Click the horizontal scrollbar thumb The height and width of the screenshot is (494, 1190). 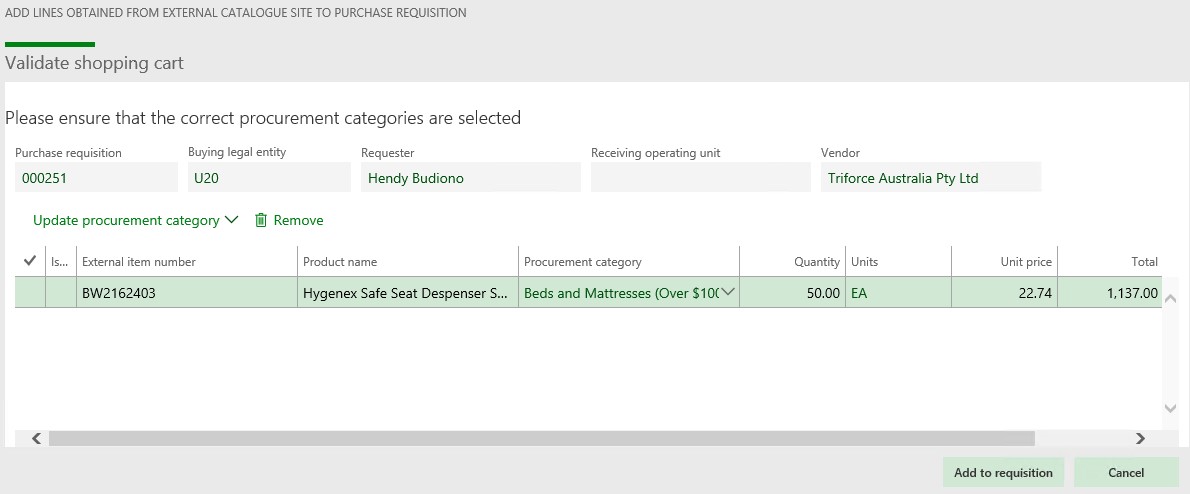540,438
